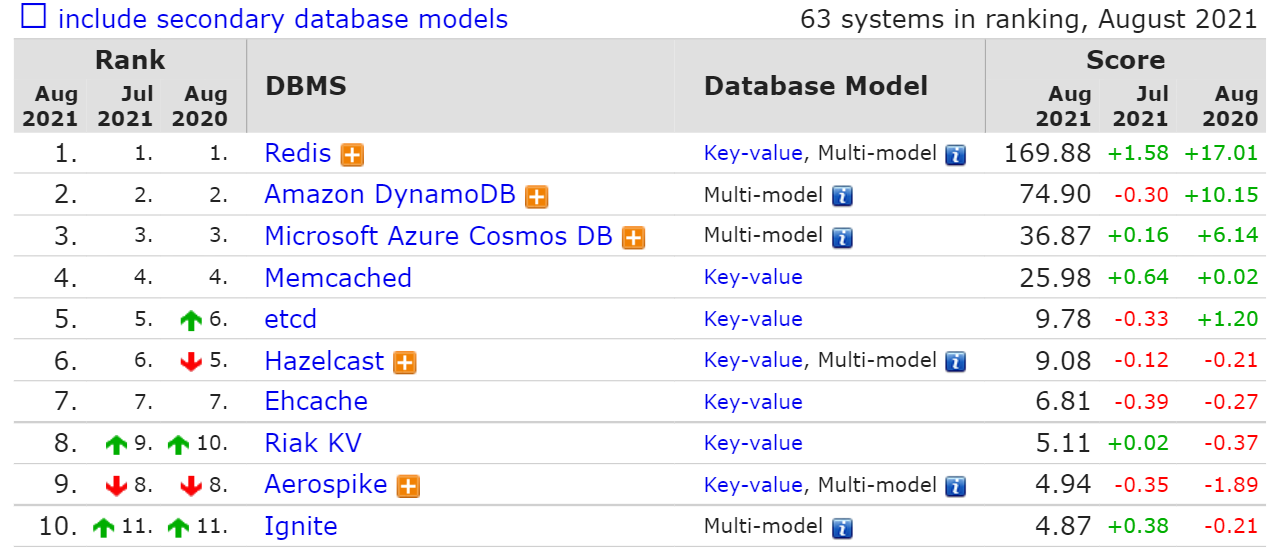This screenshot has width=1281, height=551.
Task: Click the include secondary database models text
Action: (283, 19)
